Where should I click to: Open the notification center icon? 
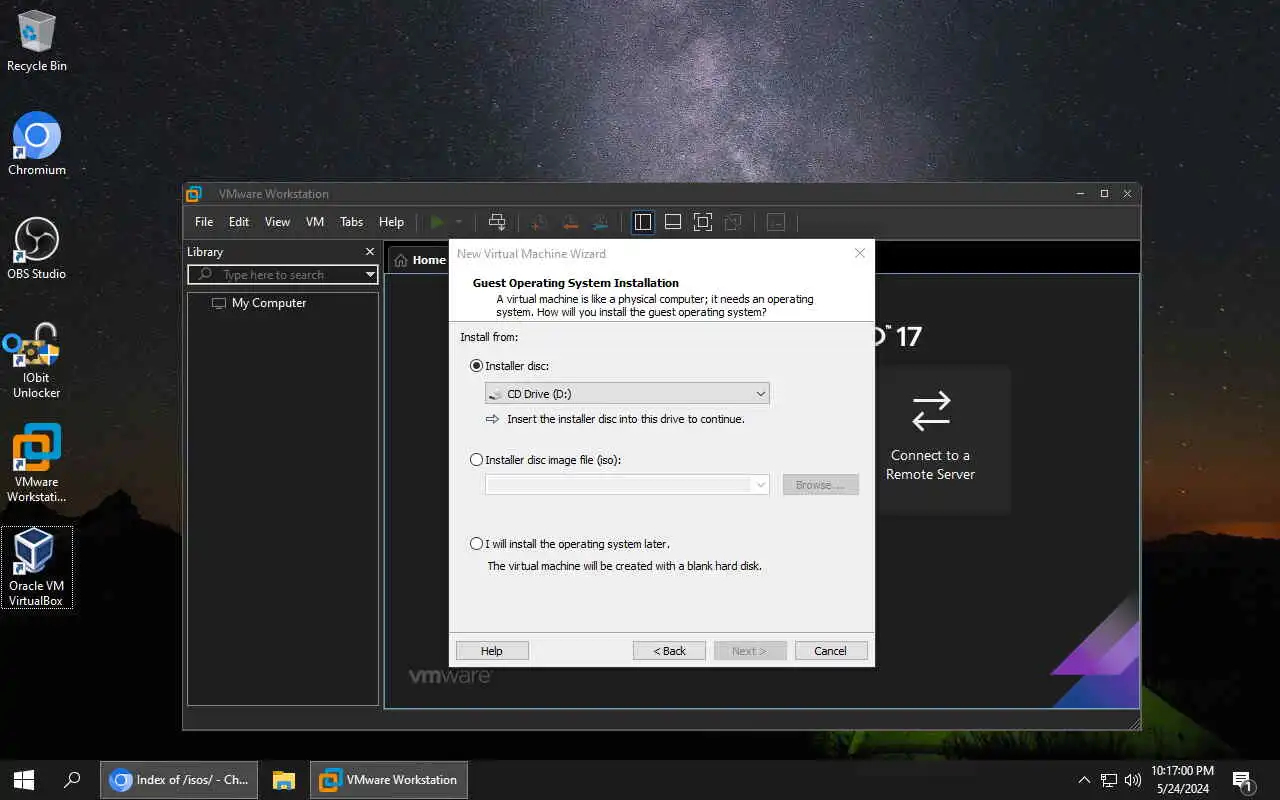click(1243, 780)
